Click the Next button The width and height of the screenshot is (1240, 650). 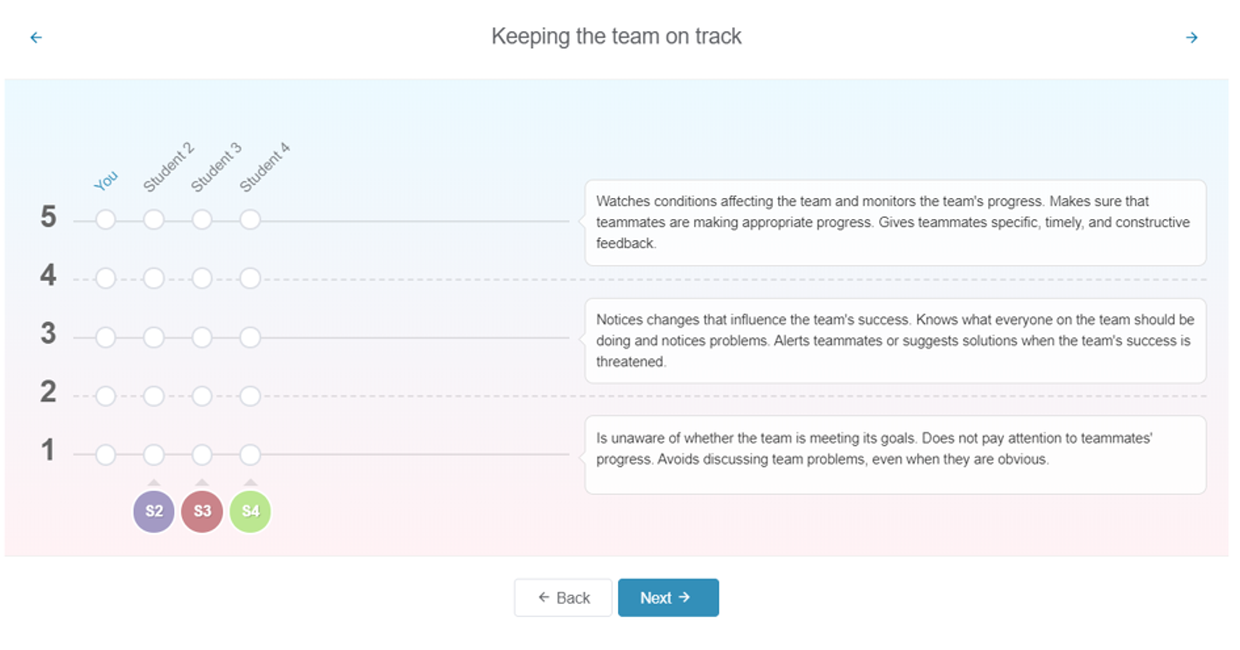pos(668,598)
